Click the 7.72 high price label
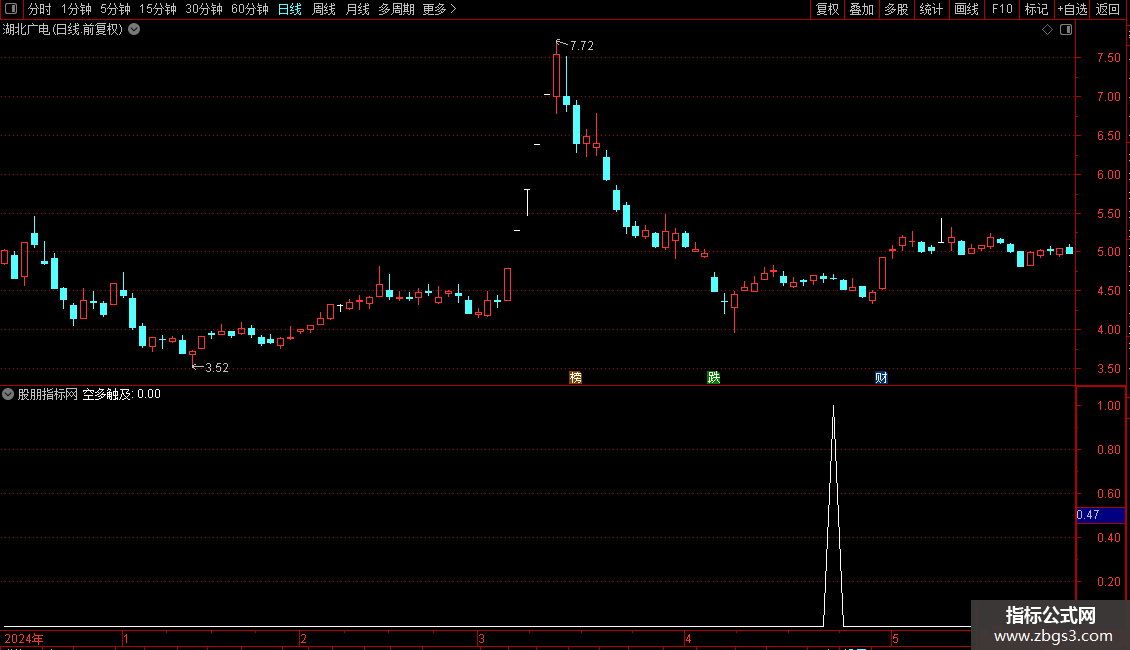Image resolution: width=1130 pixels, height=650 pixels. pyautogui.click(x=582, y=45)
